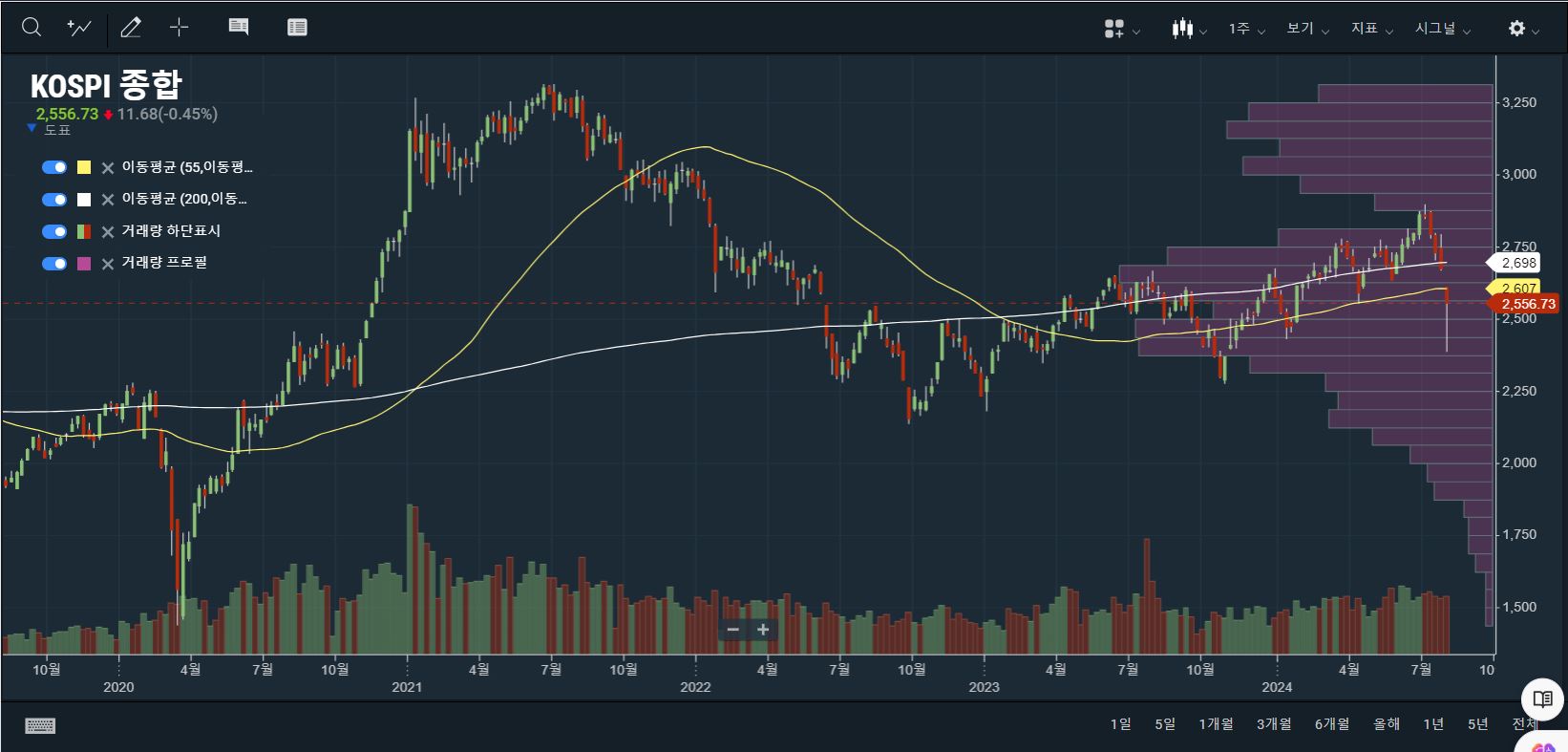Open the candlestick chart type dropdown
The image size is (1568, 752).
[1189, 29]
